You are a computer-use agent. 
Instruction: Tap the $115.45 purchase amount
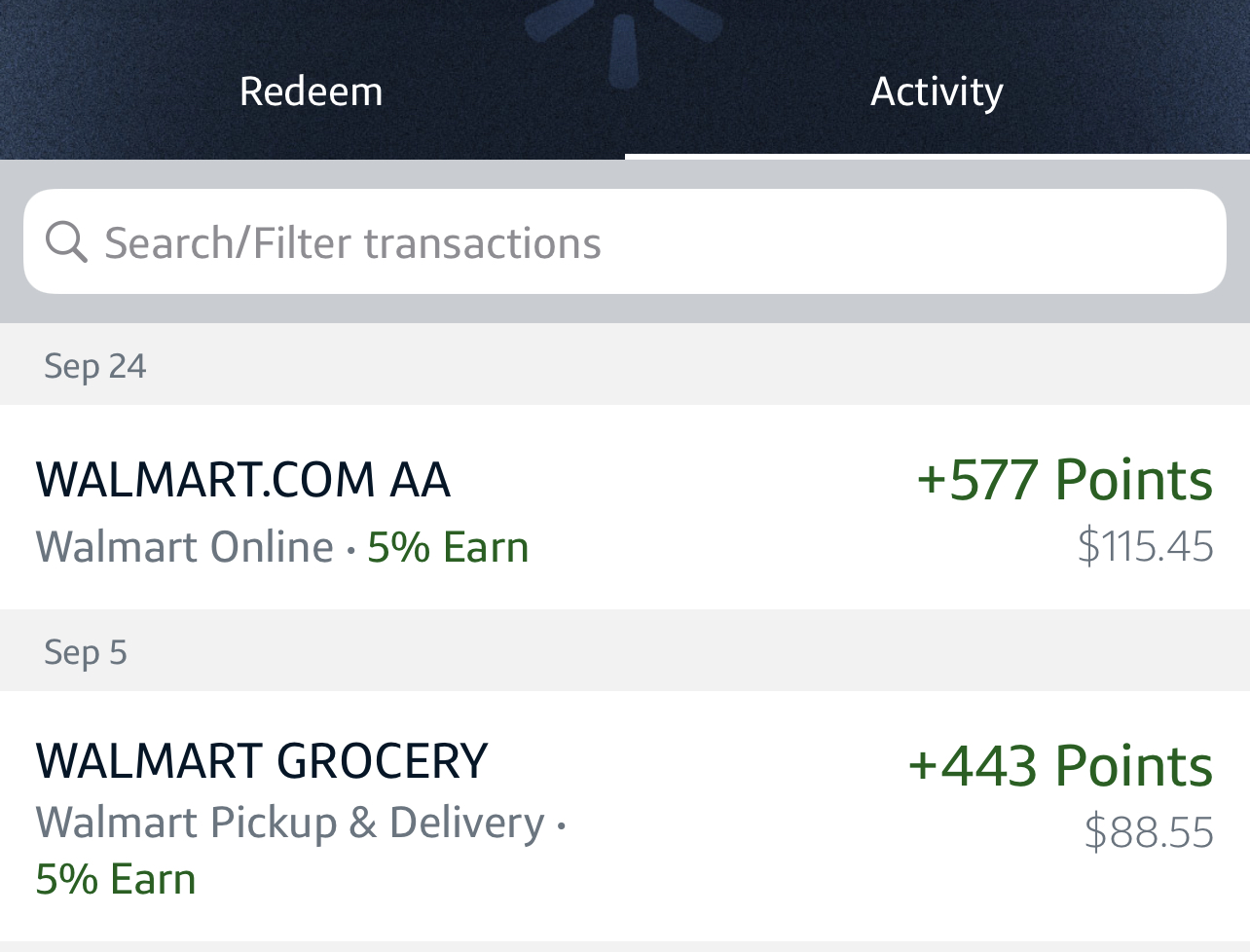[x=1145, y=546]
